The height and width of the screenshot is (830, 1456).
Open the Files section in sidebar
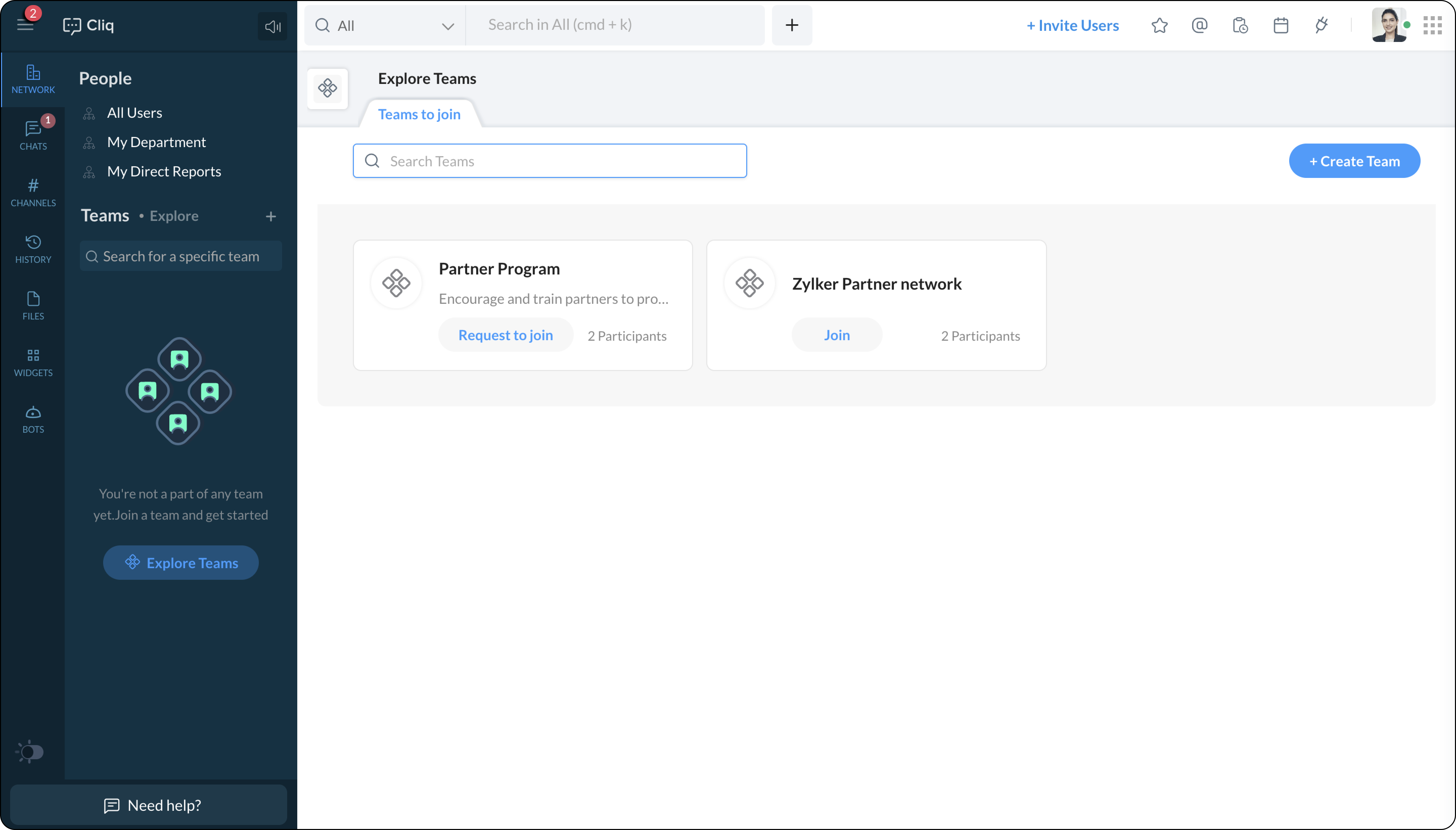[33, 306]
